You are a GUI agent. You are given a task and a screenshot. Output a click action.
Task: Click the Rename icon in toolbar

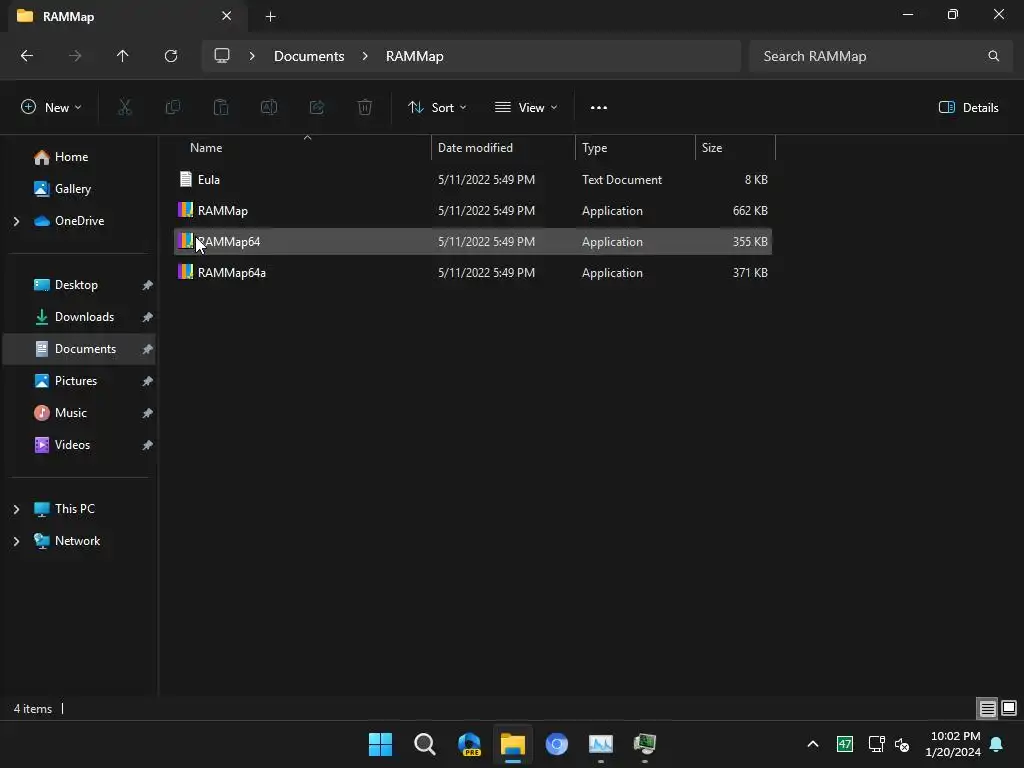click(269, 108)
